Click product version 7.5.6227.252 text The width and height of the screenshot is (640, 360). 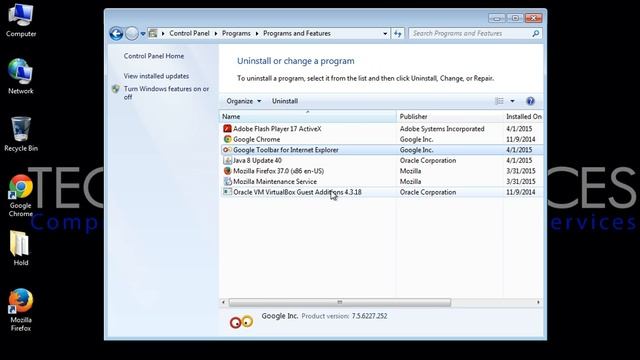369,316
